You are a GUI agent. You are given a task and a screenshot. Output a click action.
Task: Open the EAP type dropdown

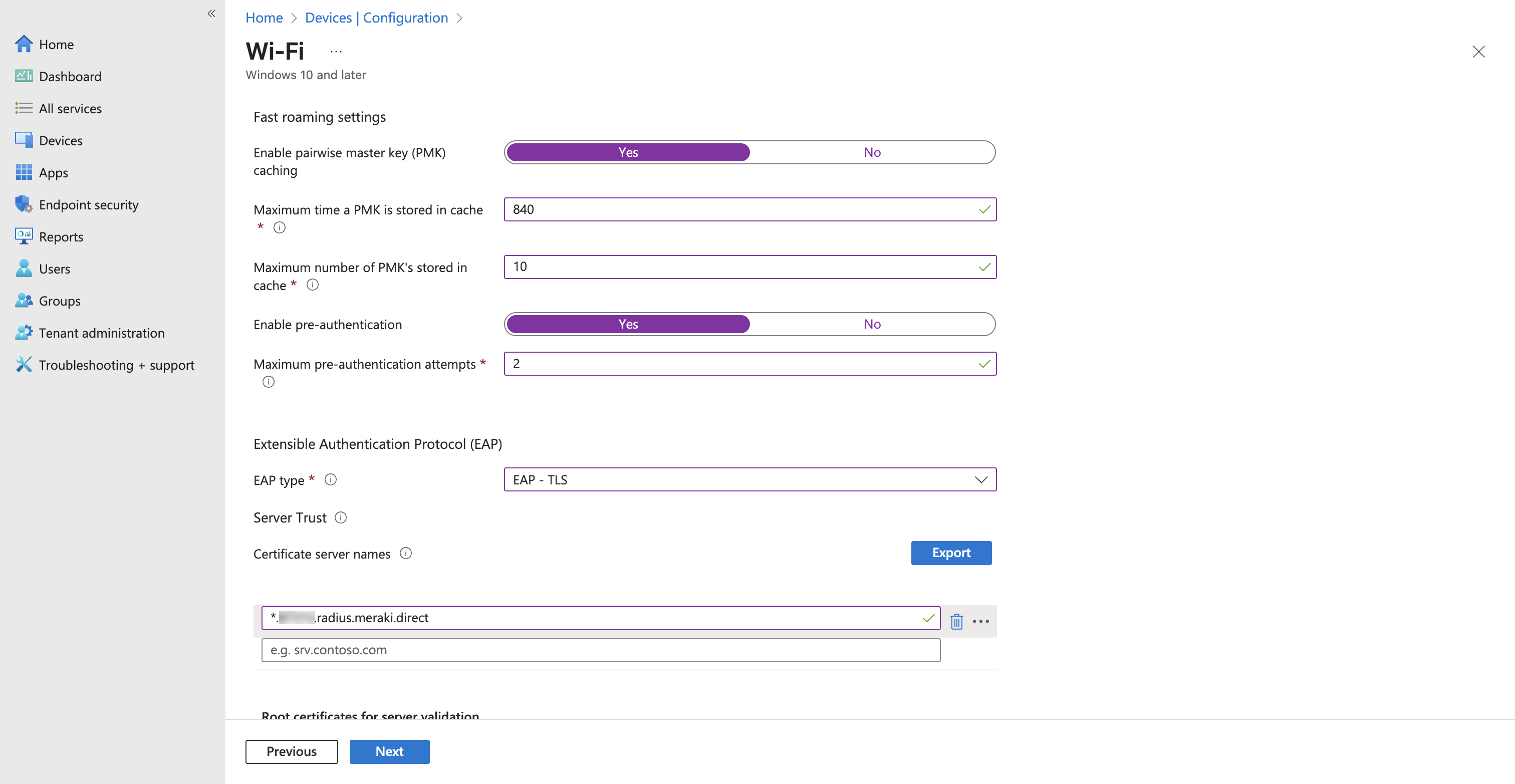click(750, 480)
